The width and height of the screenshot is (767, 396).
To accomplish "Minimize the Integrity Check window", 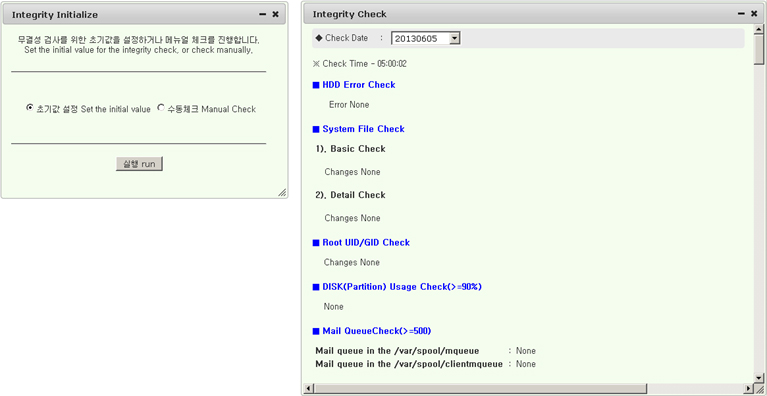I will pos(742,14).
